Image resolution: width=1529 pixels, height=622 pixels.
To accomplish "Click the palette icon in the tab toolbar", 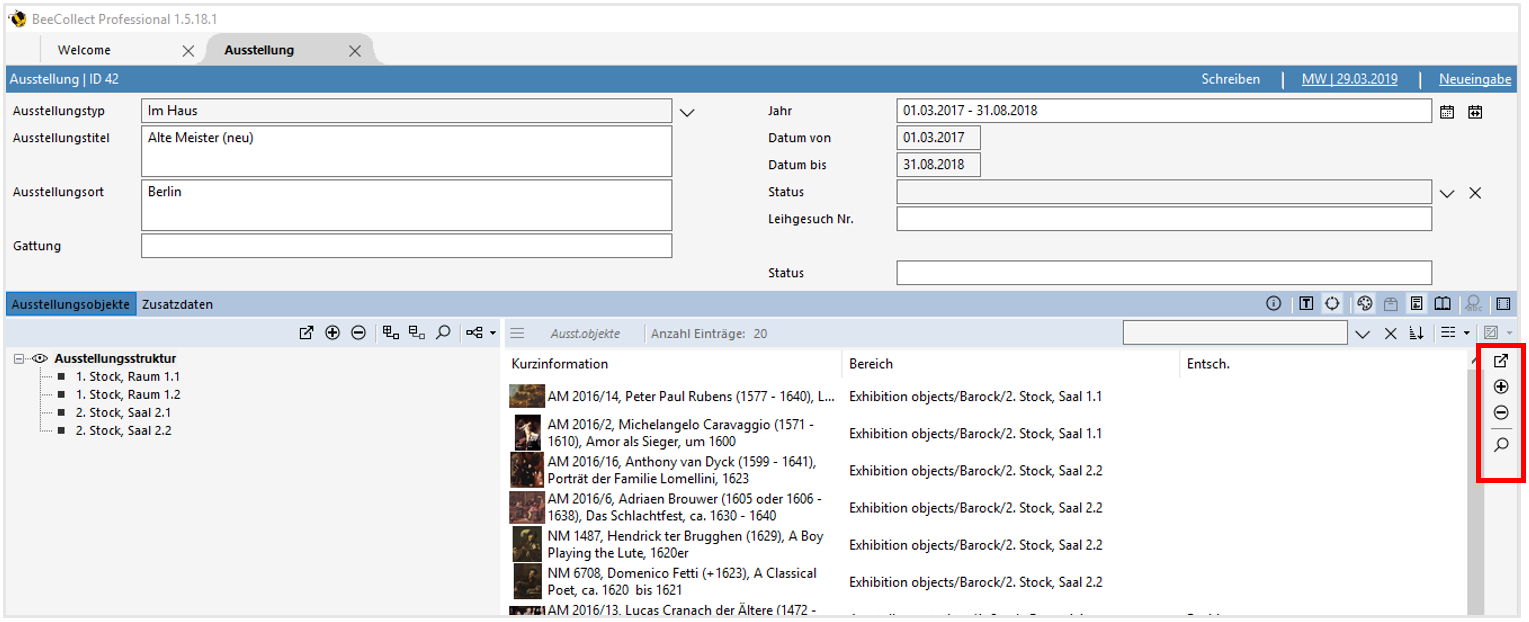I will point(1365,304).
